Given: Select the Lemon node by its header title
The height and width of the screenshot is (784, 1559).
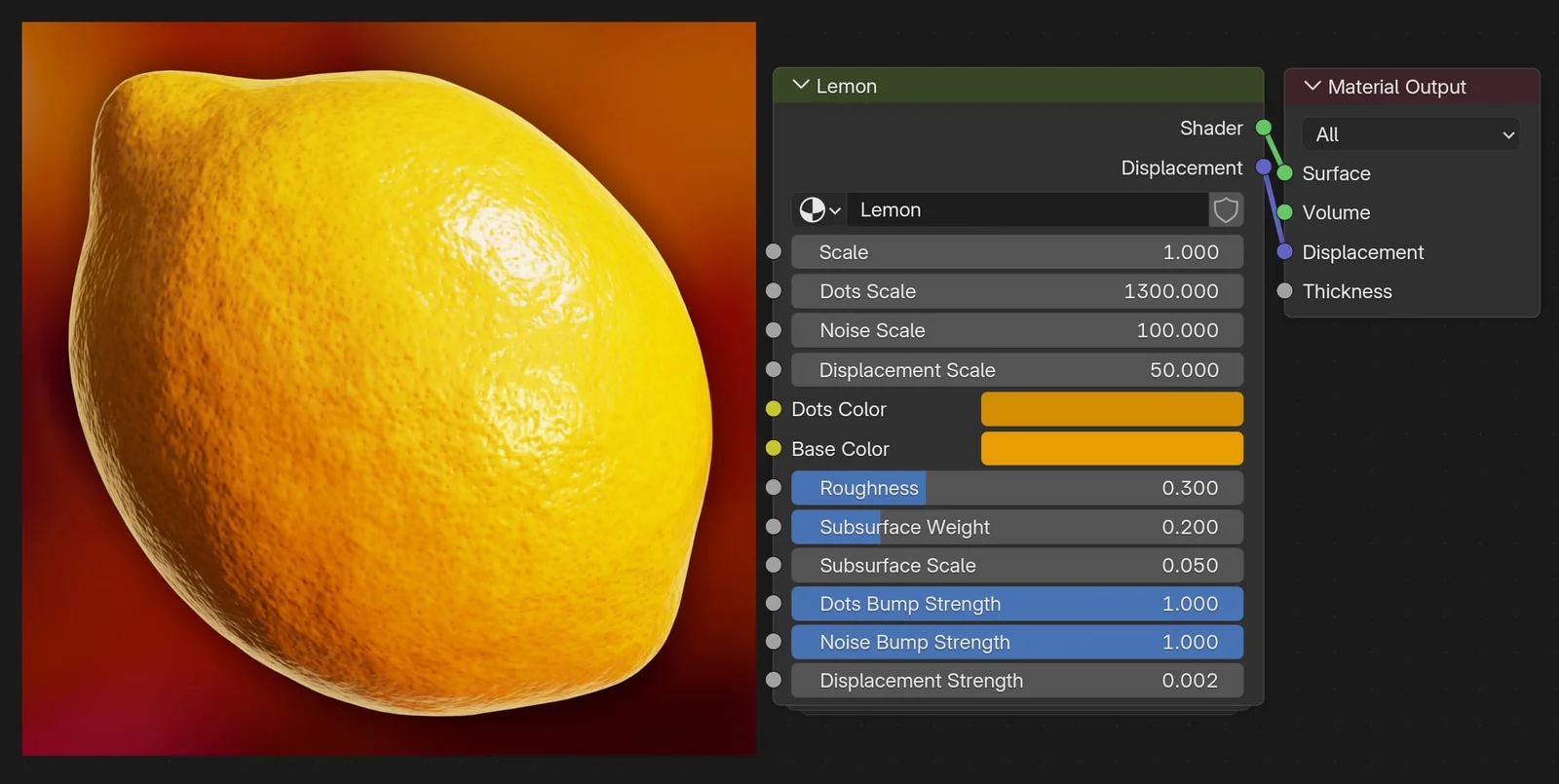Looking at the screenshot, I should click(x=847, y=87).
